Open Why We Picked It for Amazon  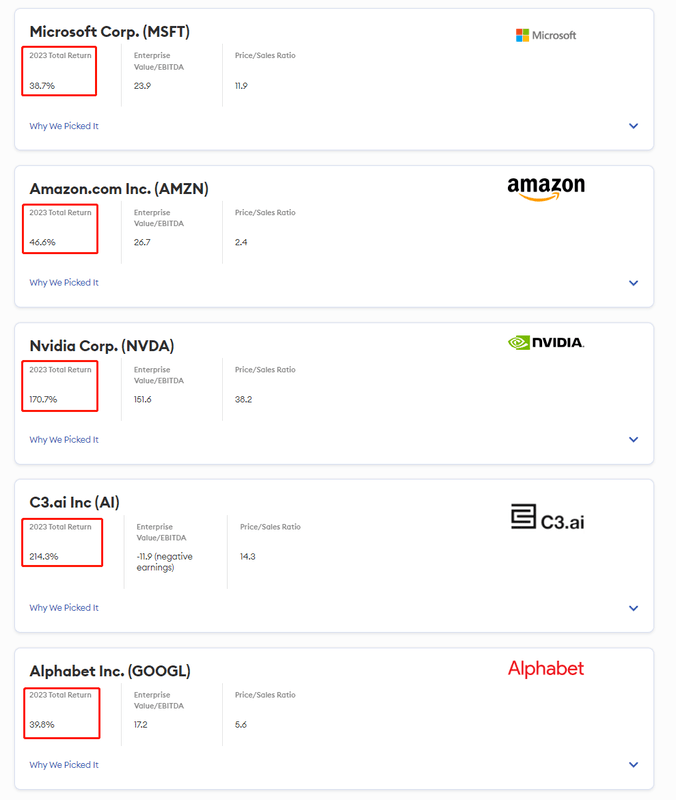coord(64,283)
